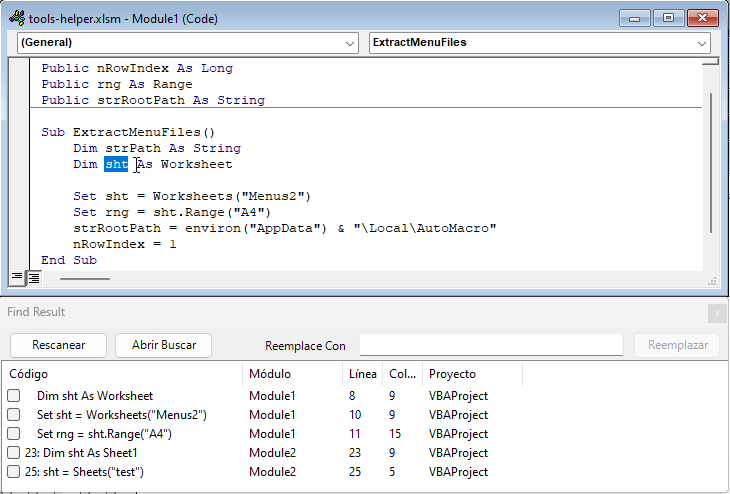
Task: Click the 'Sub ExtractMenuFiles()' code line
Action: point(128,132)
